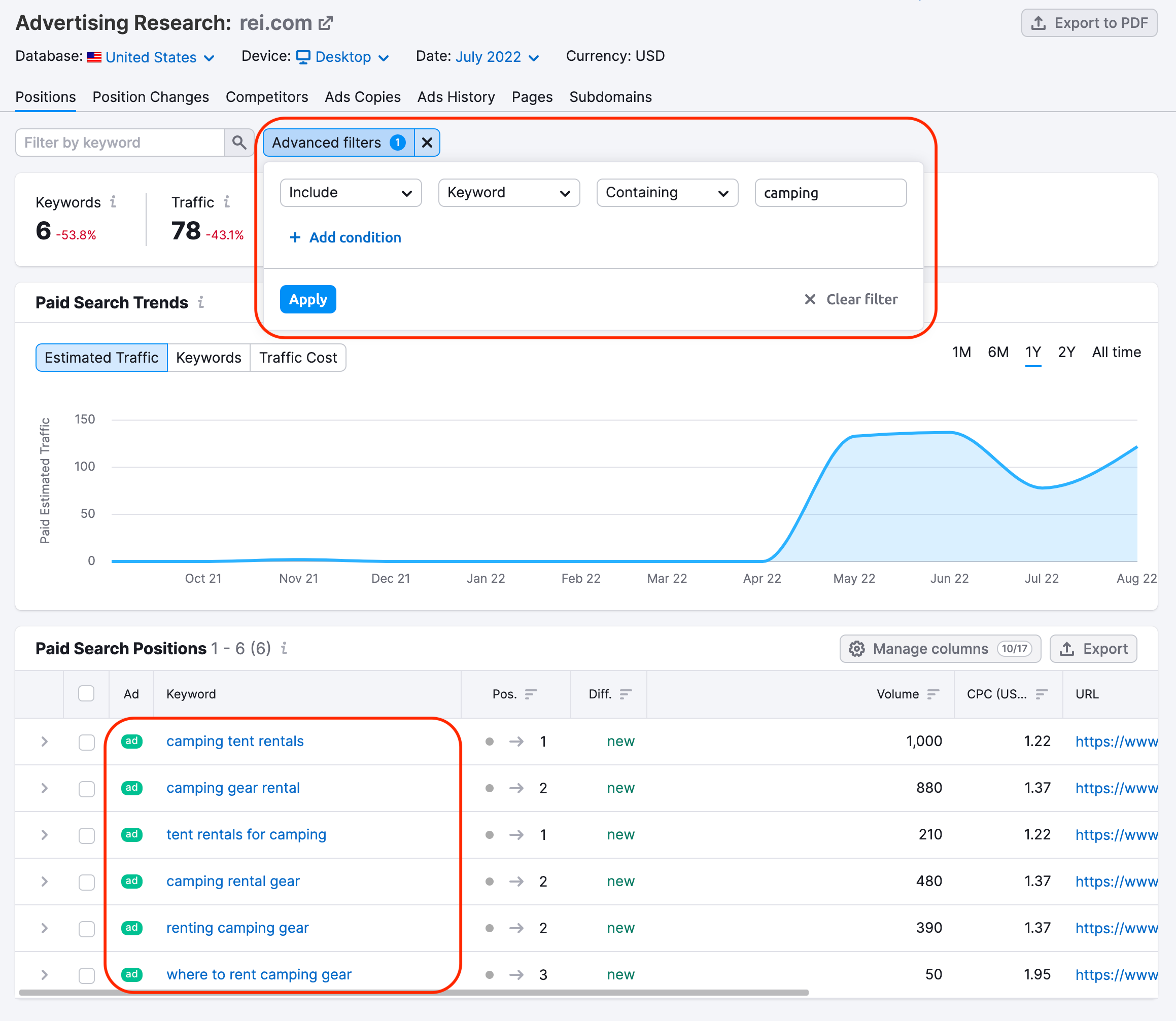Open rei.com via the external link icon
Image resolution: width=1176 pixels, height=1021 pixels.
pyautogui.click(x=325, y=22)
